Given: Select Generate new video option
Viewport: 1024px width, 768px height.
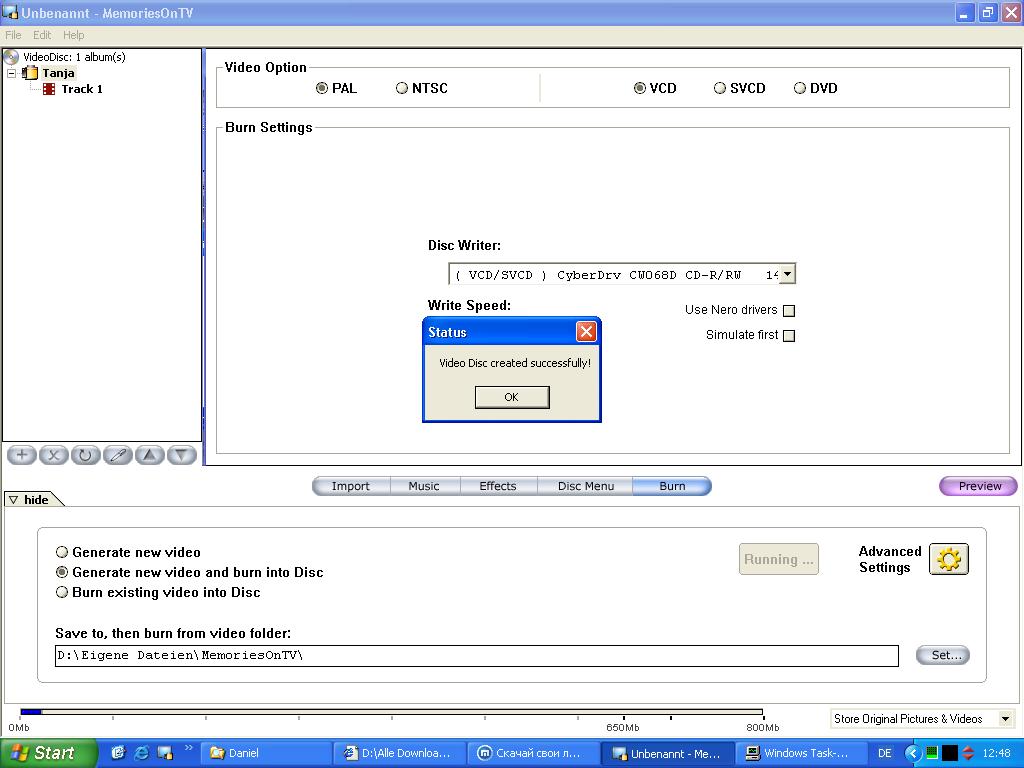Looking at the screenshot, I should click(62, 552).
